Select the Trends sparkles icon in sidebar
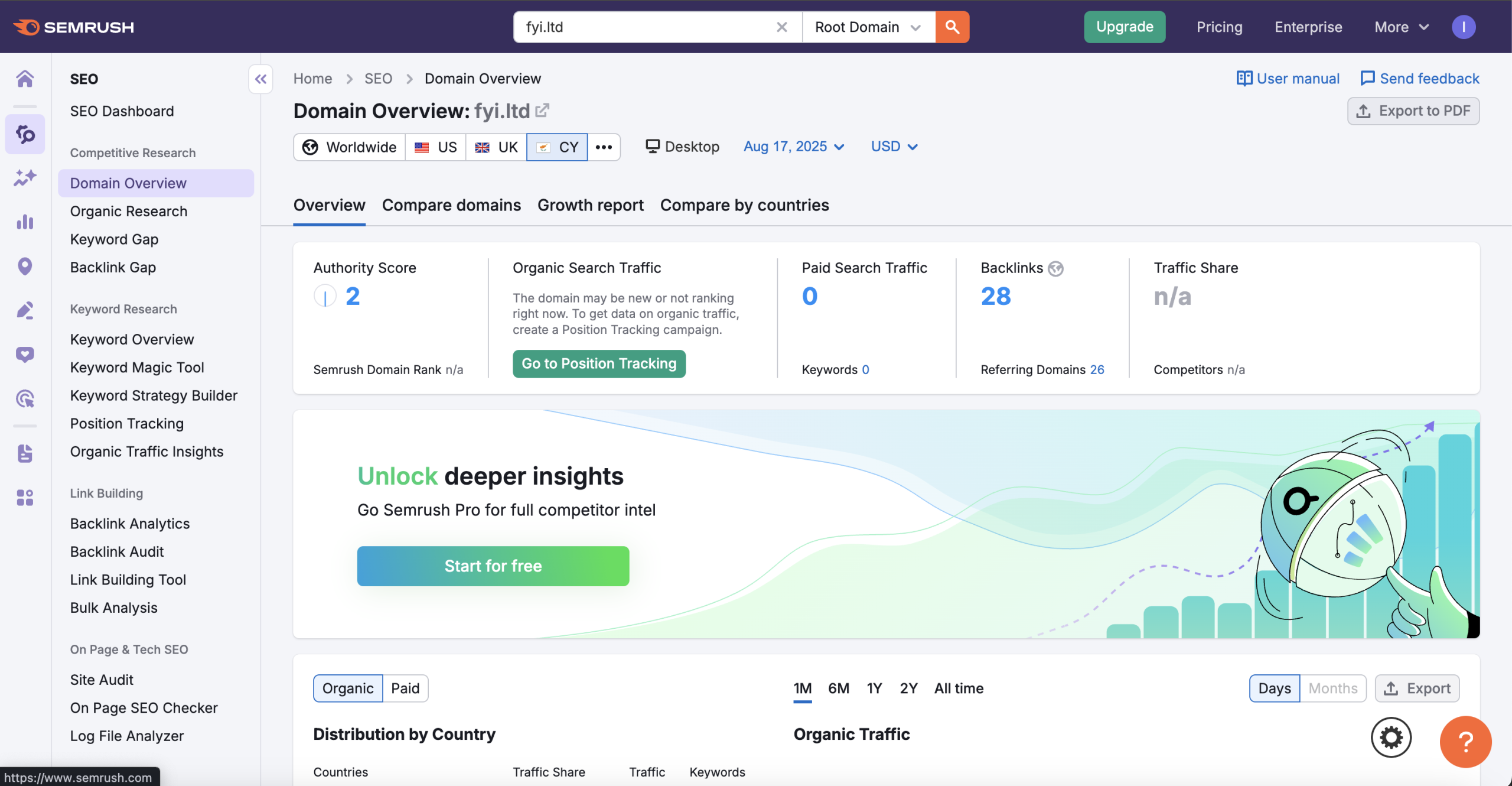 pos(24,177)
